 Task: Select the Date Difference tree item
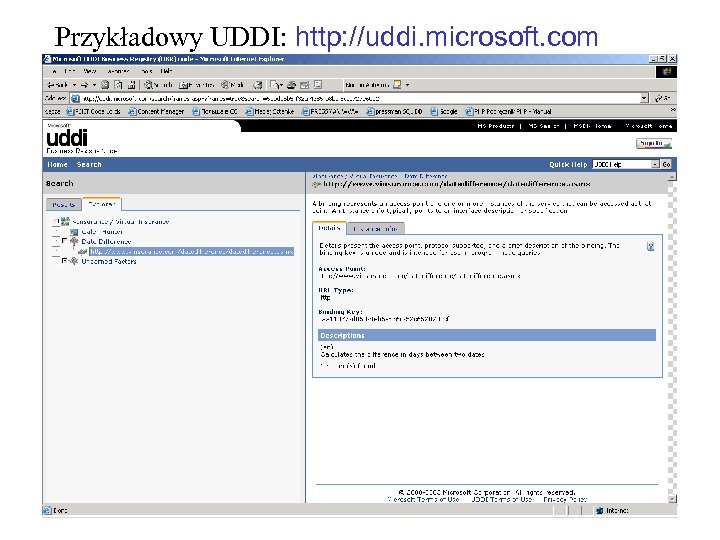(107, 242)
